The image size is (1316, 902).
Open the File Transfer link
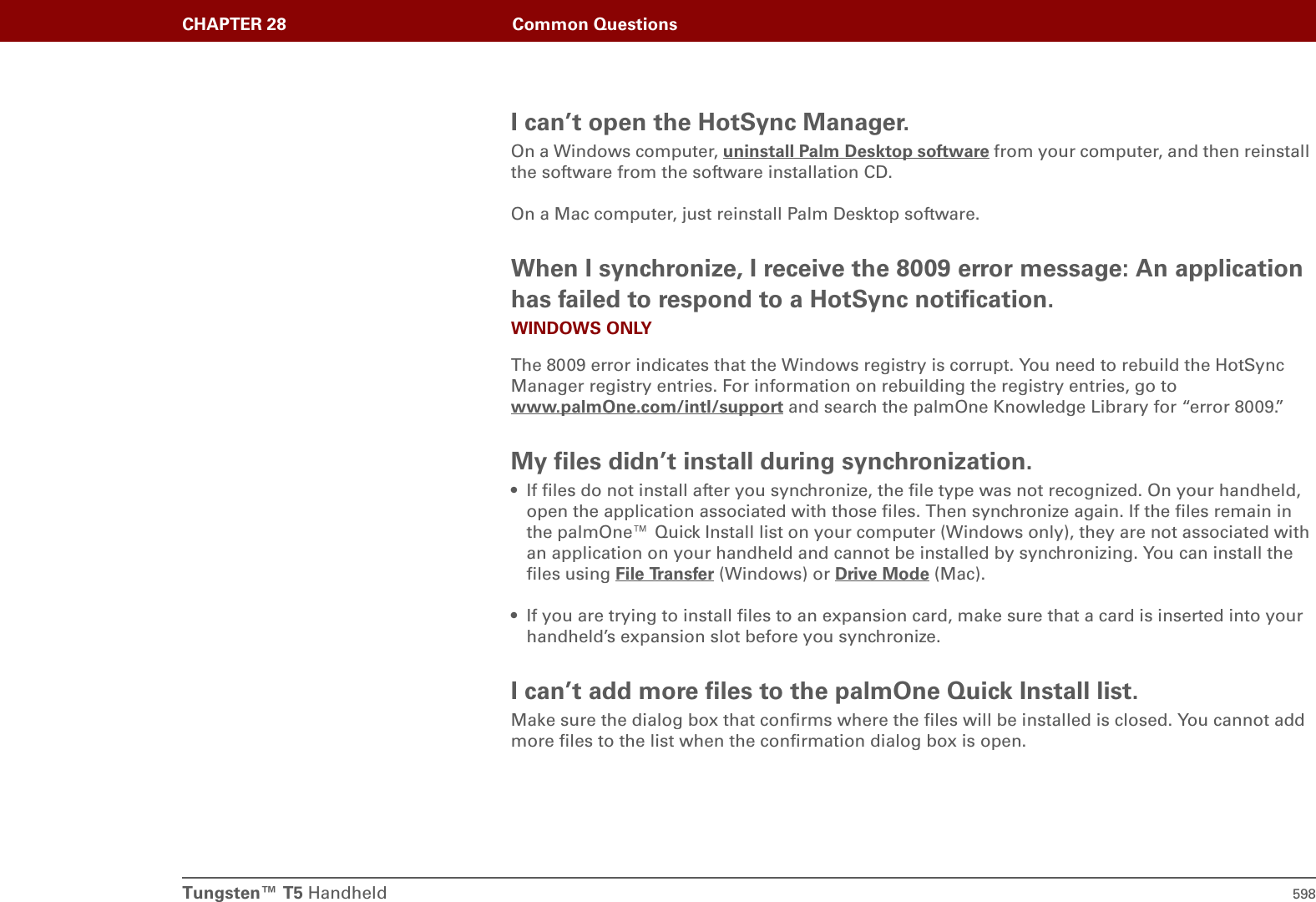(x=665, y=574)
